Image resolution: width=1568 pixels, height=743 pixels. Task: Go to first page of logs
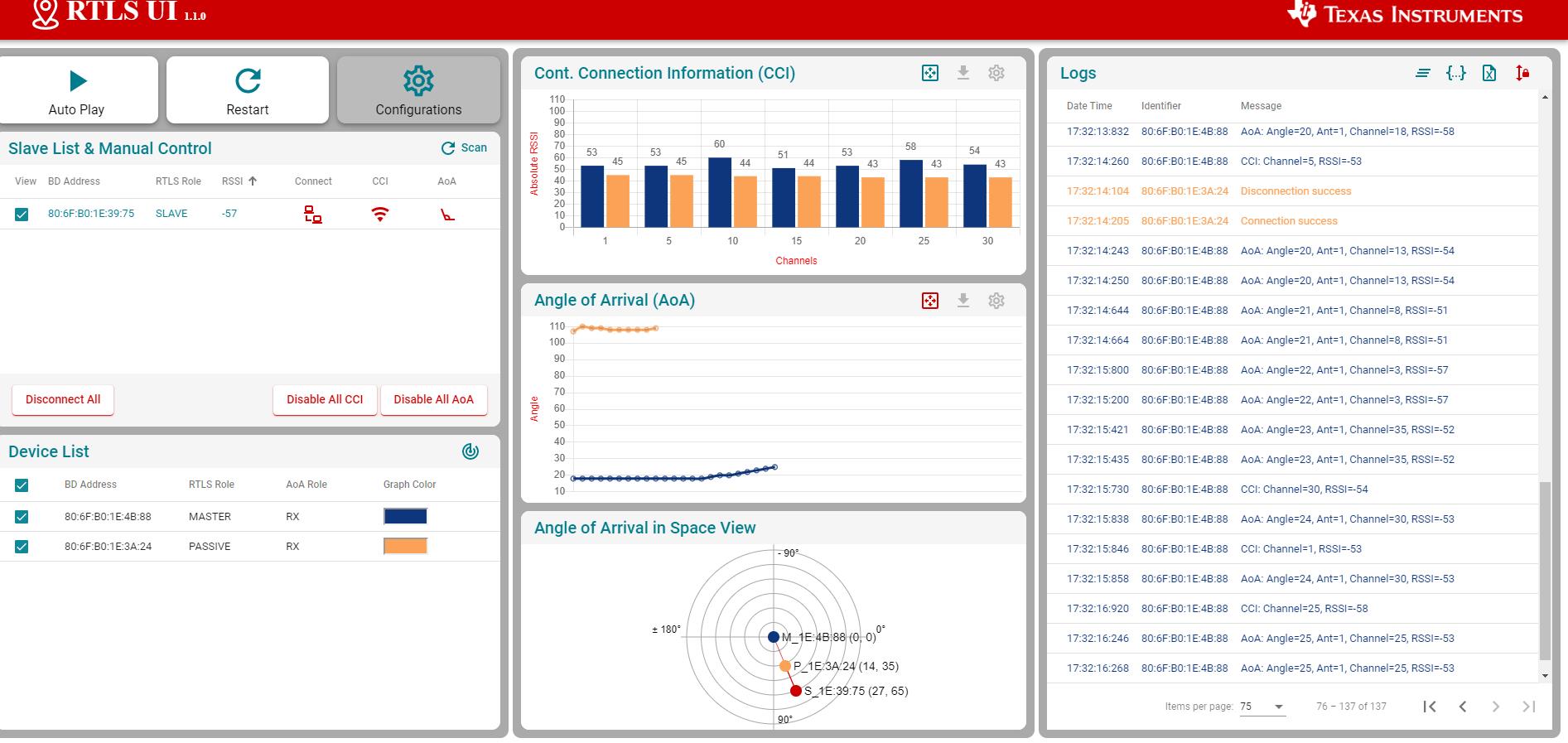click(x=1430, y=707)
